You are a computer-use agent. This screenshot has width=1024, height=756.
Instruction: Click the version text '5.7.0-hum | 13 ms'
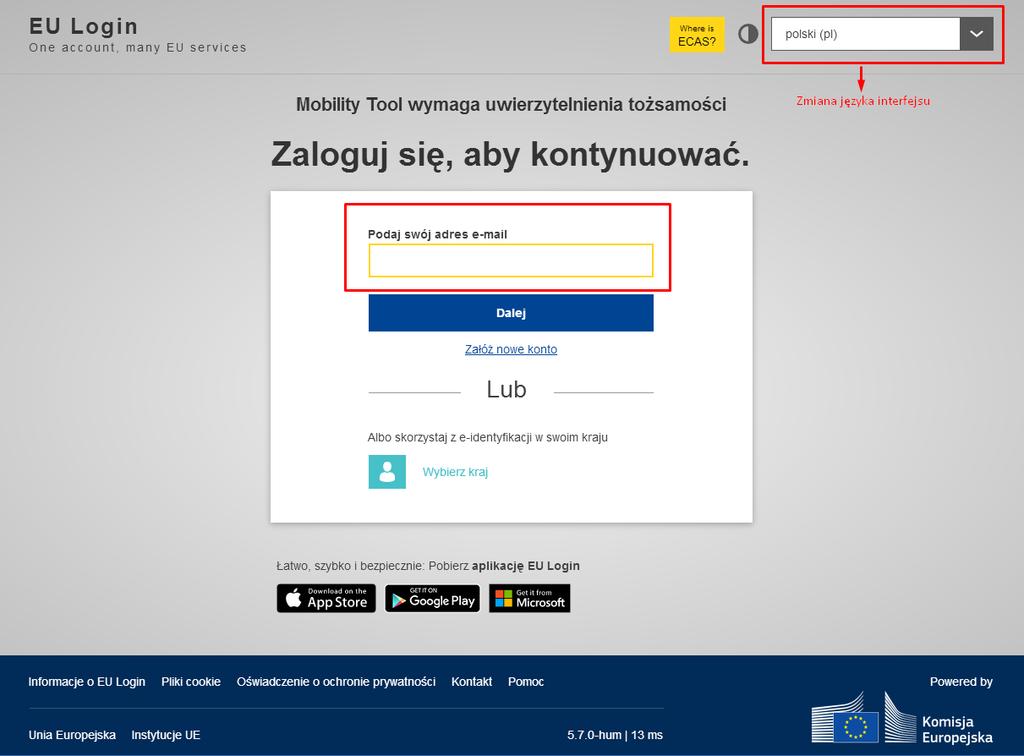click(615, 735)
